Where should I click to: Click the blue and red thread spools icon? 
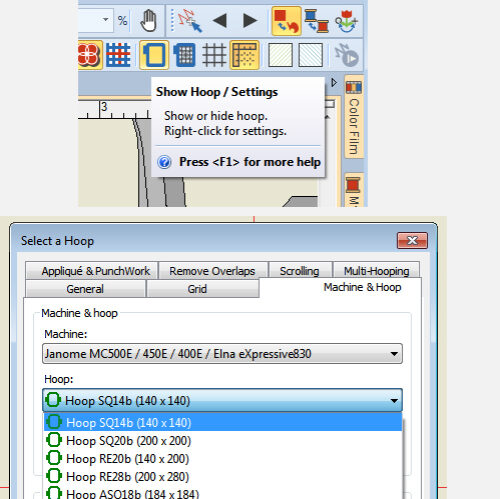[x=317, y=21]
